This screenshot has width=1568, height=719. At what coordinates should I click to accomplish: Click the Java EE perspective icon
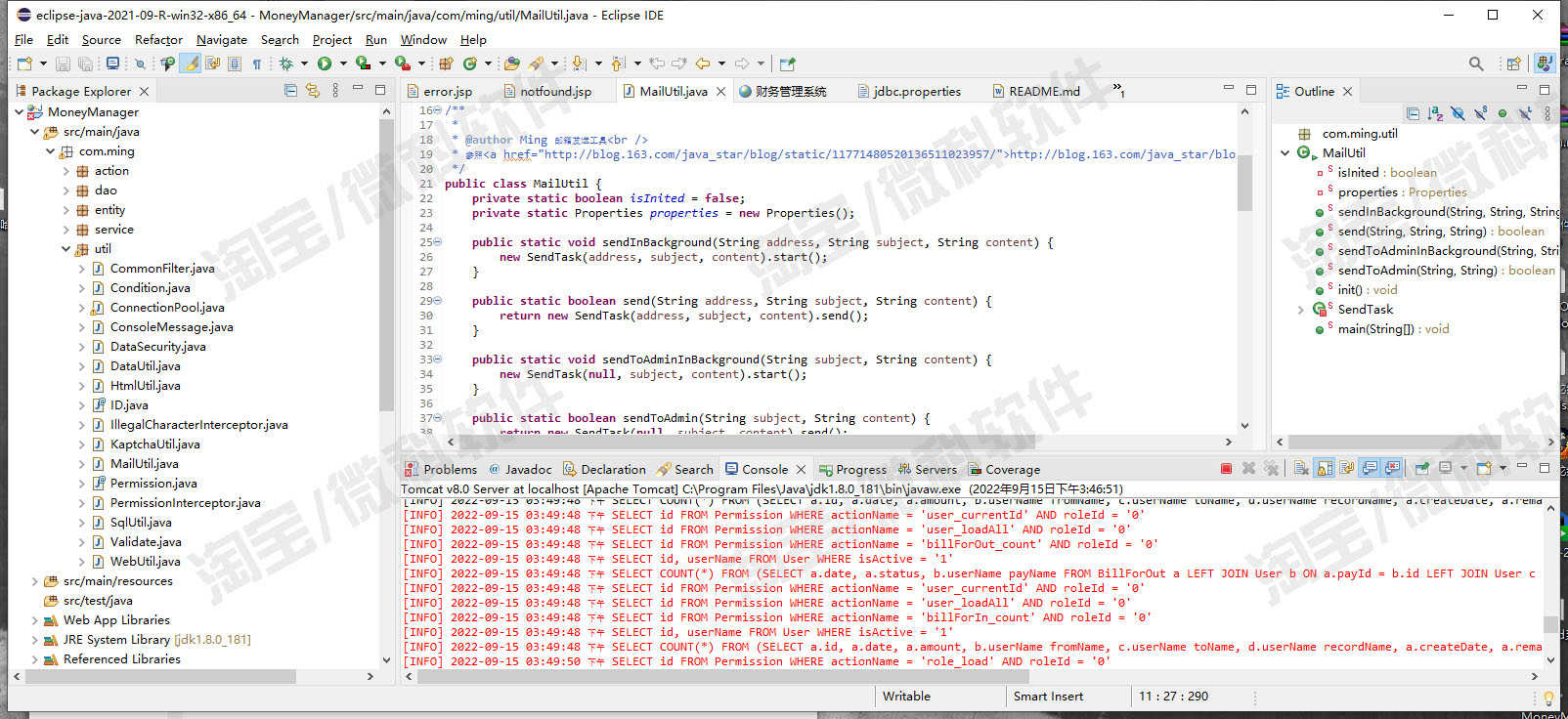point(1545,63)
